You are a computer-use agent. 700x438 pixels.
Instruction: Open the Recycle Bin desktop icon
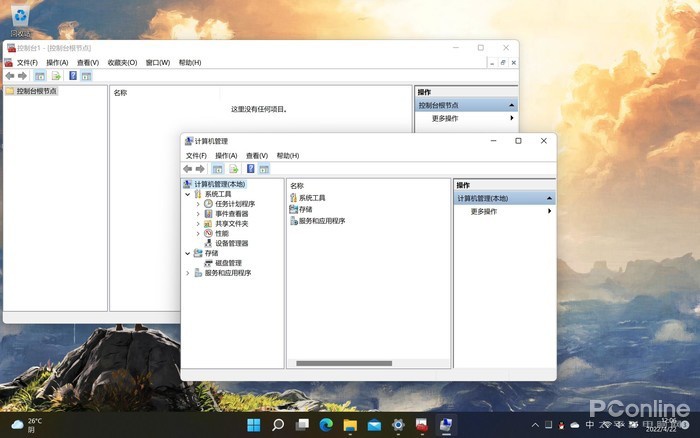20,15
